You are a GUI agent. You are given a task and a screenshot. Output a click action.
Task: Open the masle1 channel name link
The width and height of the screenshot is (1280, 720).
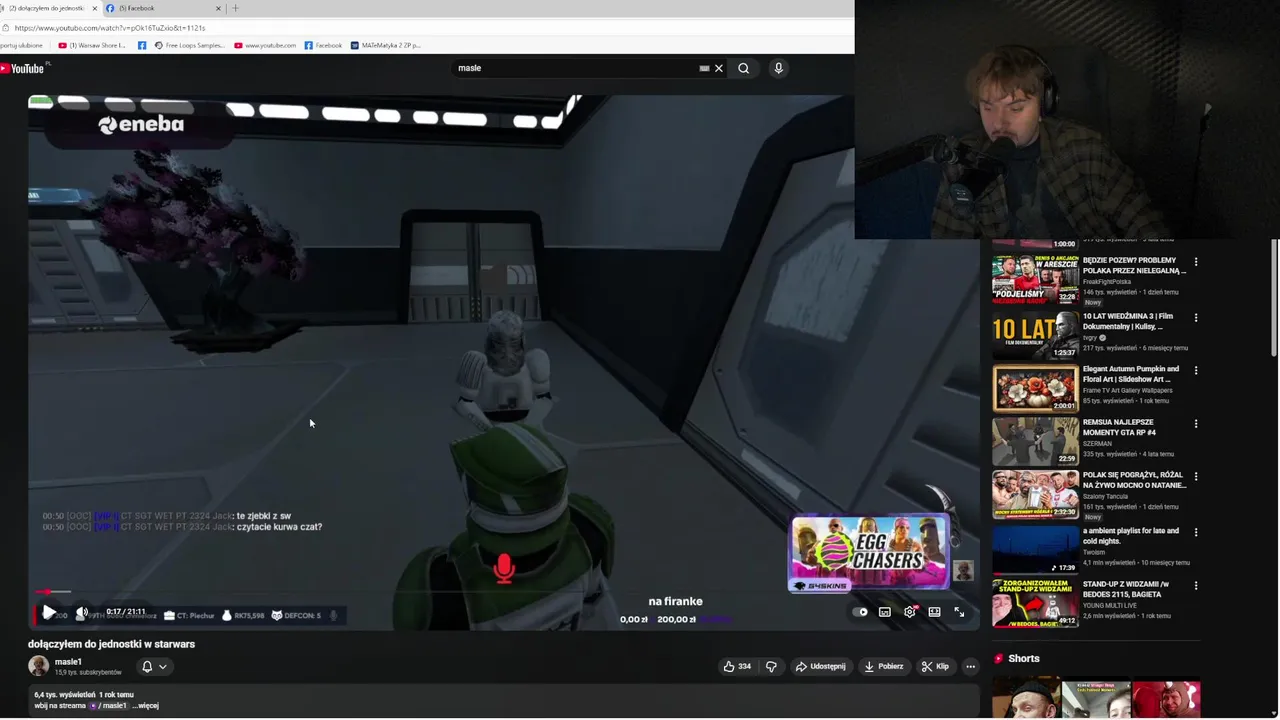click(x=68, y=662)
